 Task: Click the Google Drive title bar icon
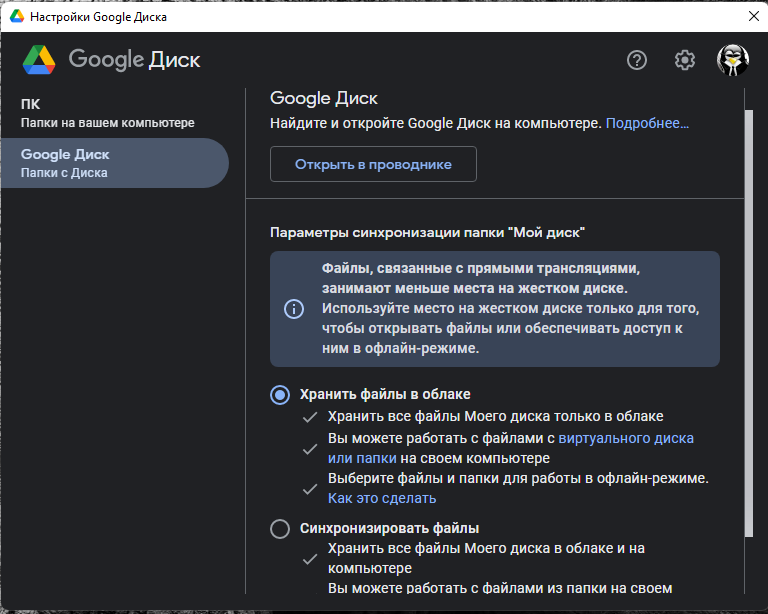[x=17, y=17]
